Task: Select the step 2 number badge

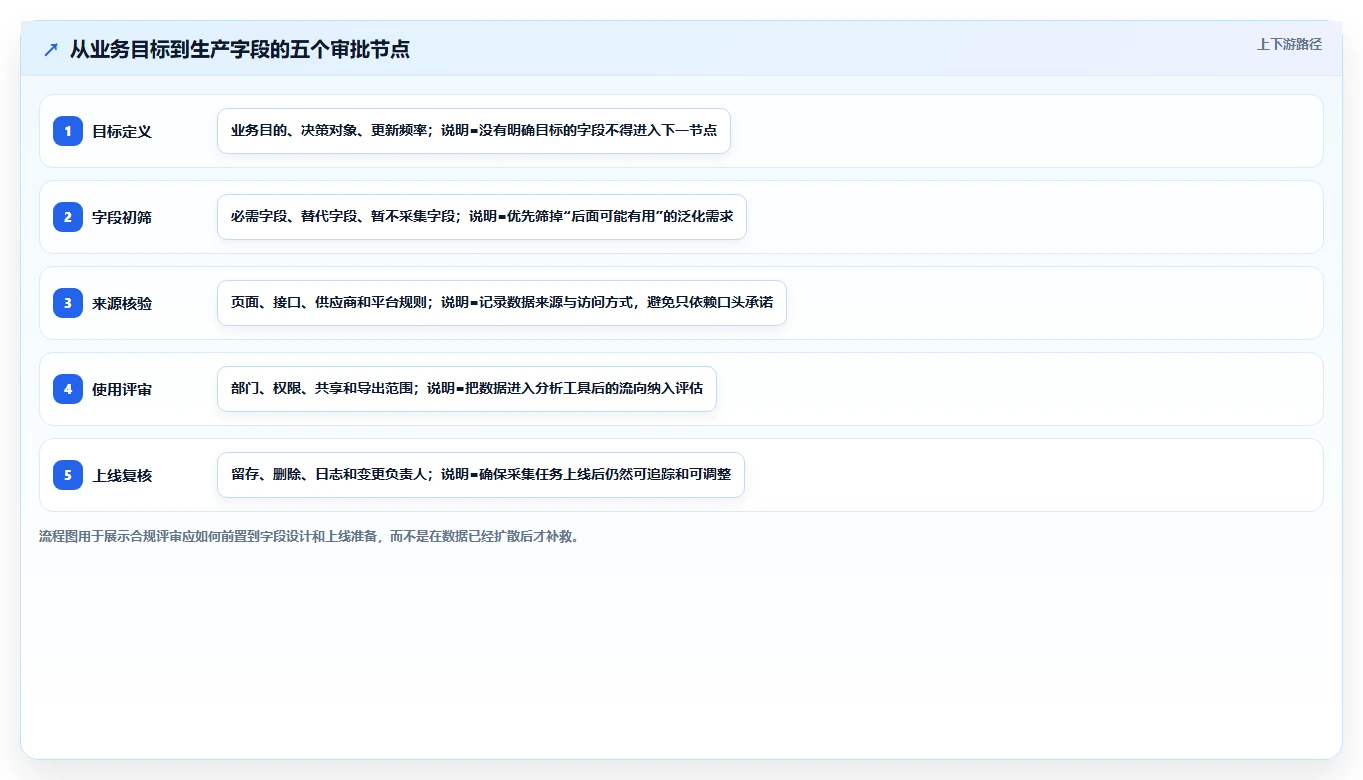Action: (x=68, y=217)
